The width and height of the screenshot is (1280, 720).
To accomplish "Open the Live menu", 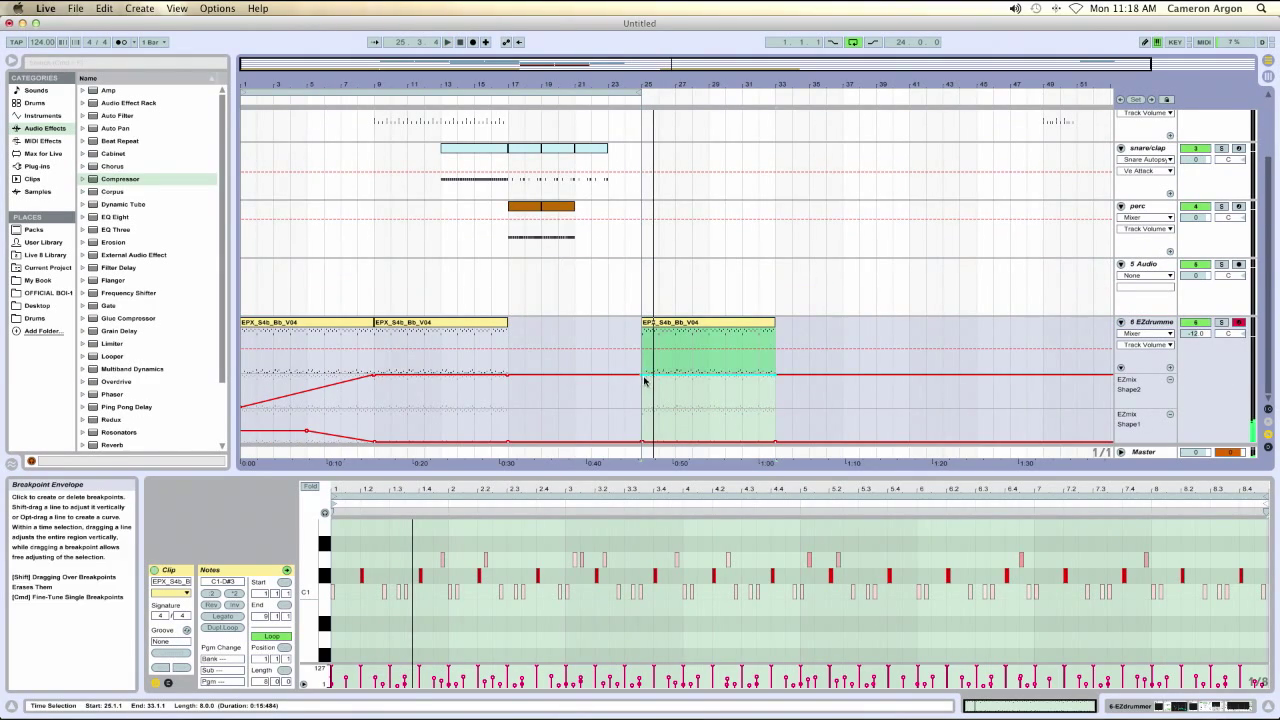I will point(46,8).
